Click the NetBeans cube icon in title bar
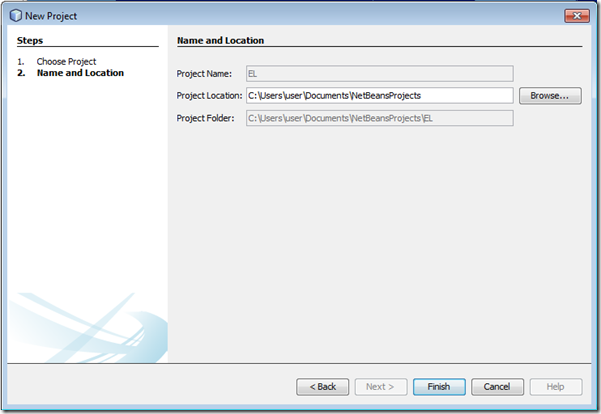 click(16, 16)
